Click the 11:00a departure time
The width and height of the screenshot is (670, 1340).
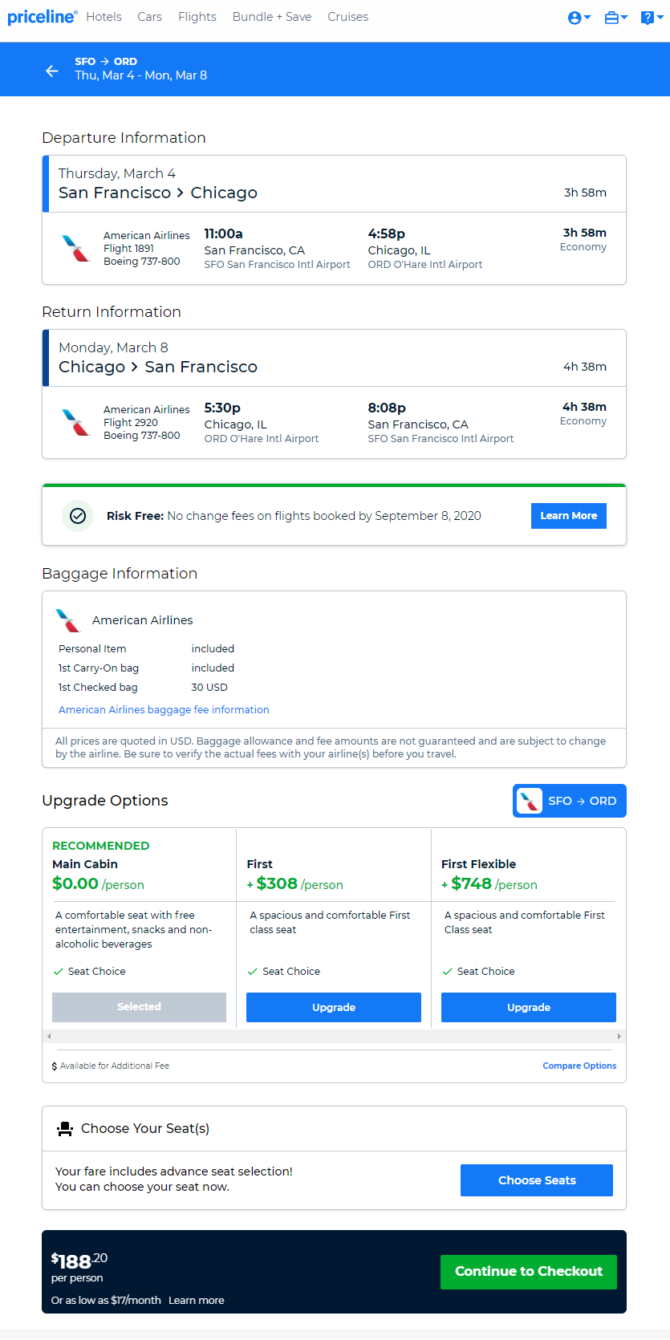coord(225,233)
